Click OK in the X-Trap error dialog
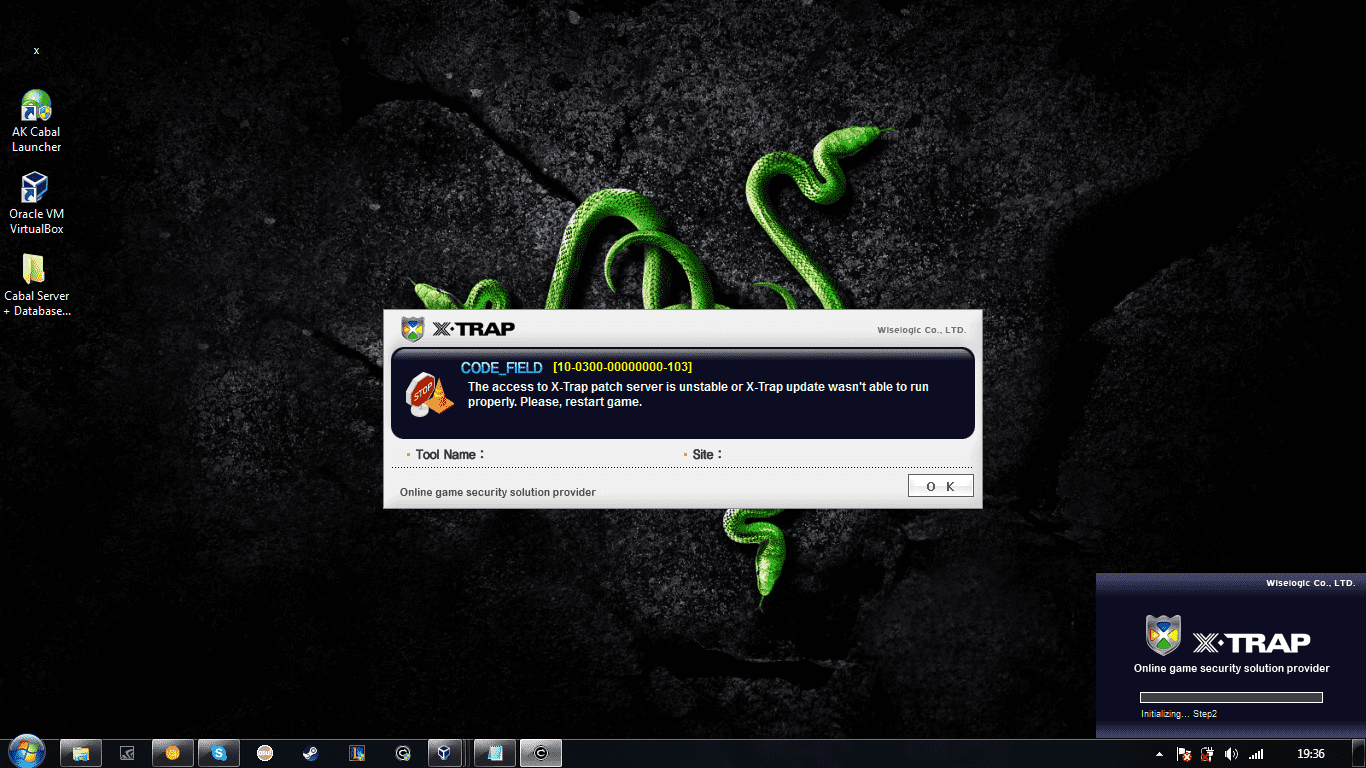Screen dimensions: 1366x768 click(x=940, y=486)
